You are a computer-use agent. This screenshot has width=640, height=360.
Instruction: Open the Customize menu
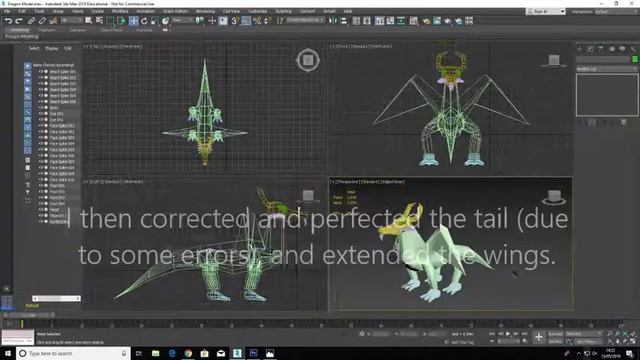click(x=258, y=11)
